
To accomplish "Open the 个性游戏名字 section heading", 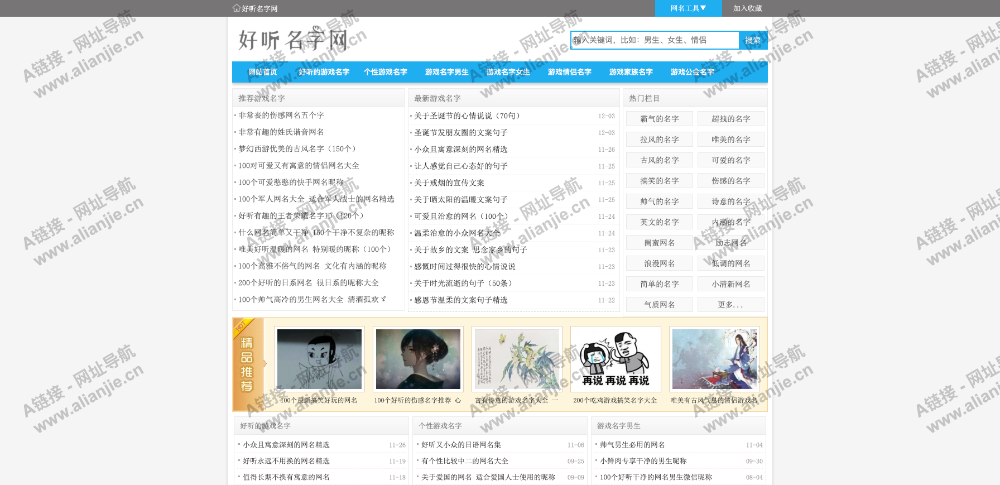I will [441, 425].
